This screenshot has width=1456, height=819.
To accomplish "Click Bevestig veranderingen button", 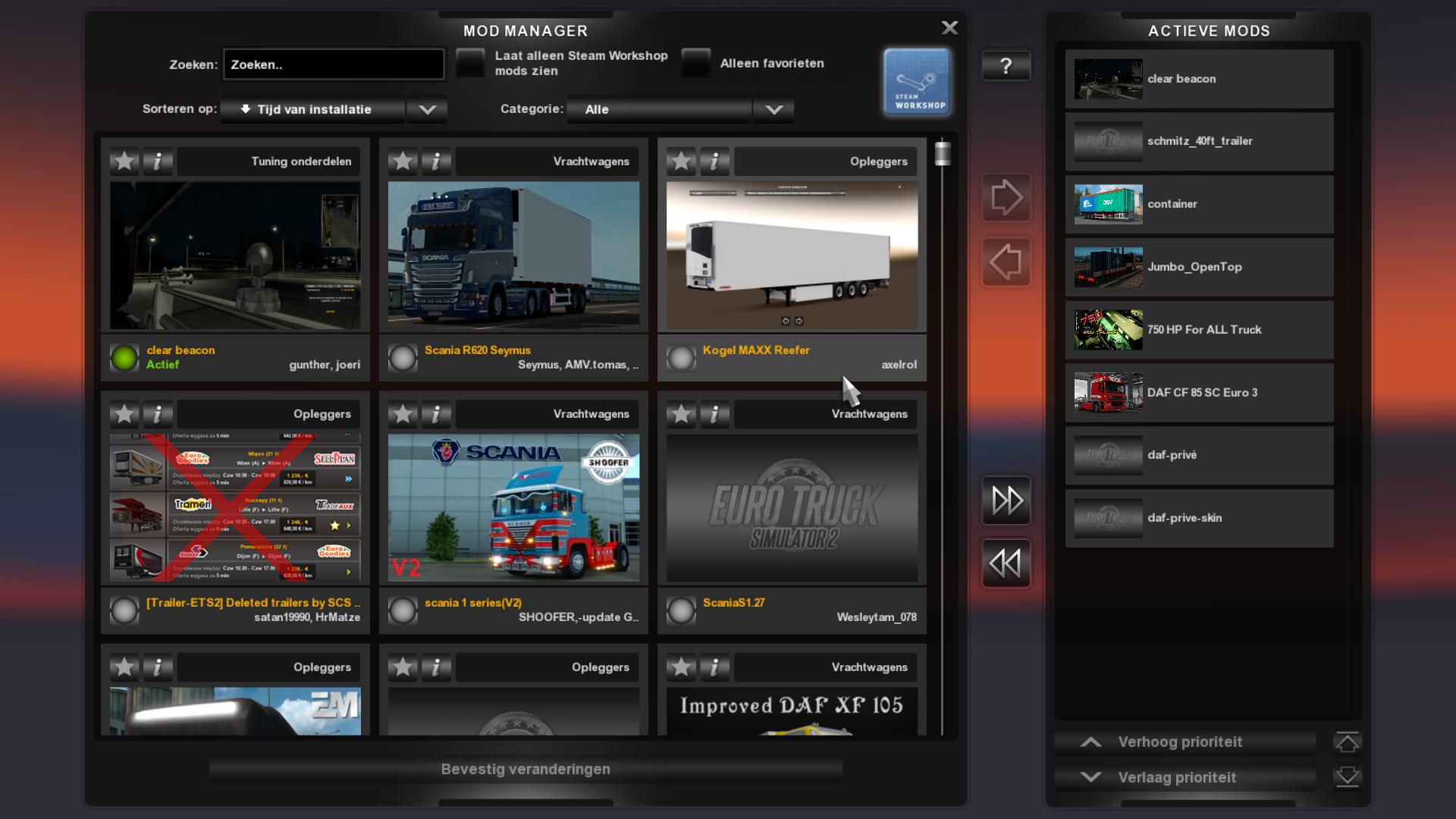I will tap(526, 770).
